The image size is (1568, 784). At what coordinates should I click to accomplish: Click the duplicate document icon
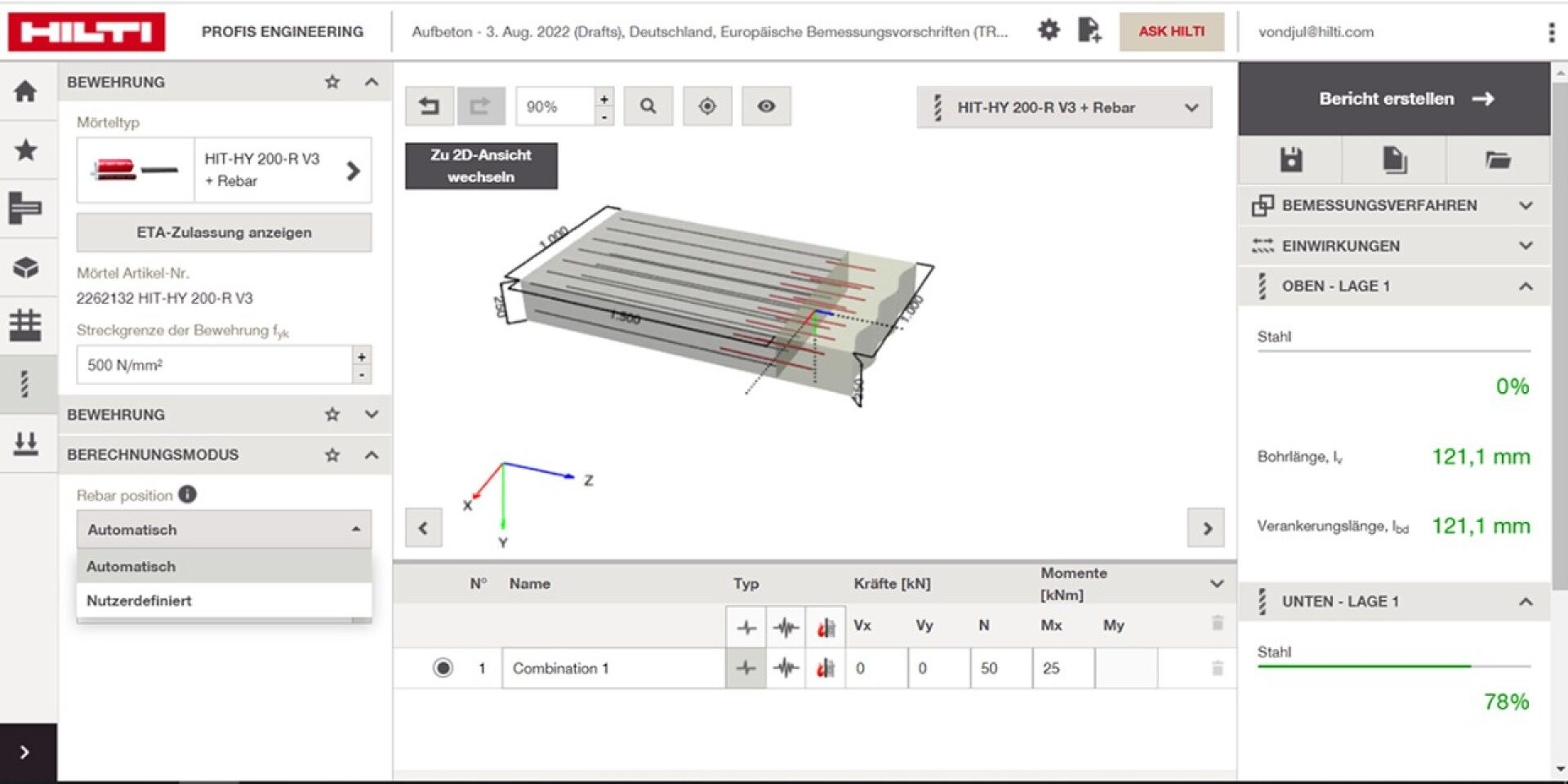coord(1394,160)
